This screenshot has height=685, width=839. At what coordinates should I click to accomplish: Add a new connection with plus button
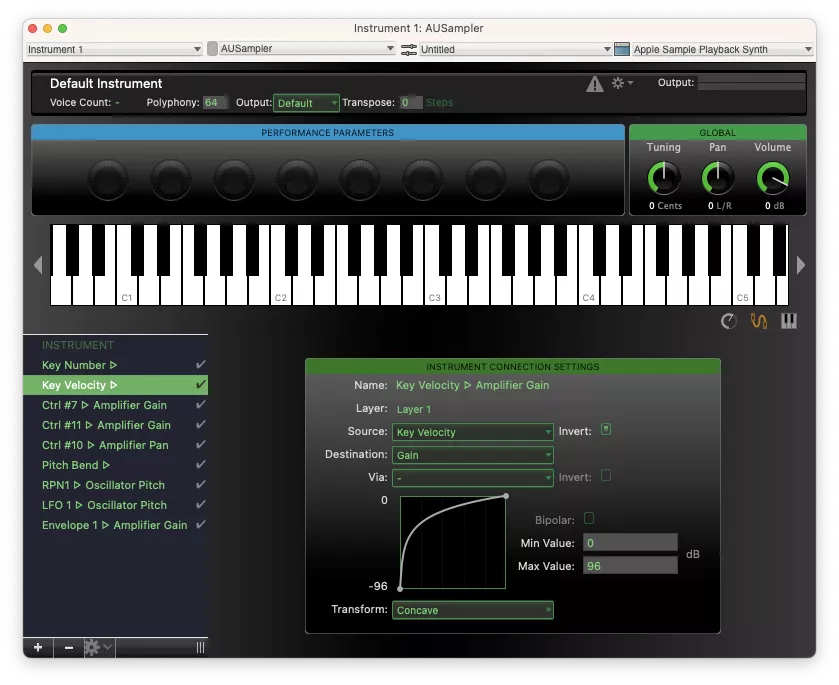[x=38, y=647]
